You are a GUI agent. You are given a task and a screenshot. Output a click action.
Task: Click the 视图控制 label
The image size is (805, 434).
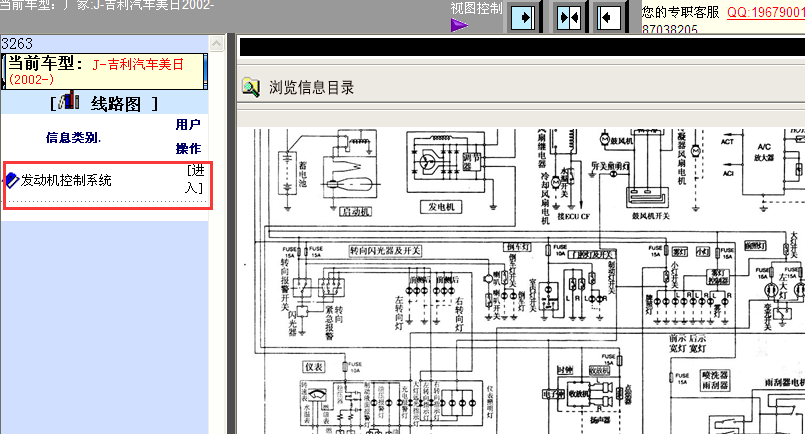point(476,9)
